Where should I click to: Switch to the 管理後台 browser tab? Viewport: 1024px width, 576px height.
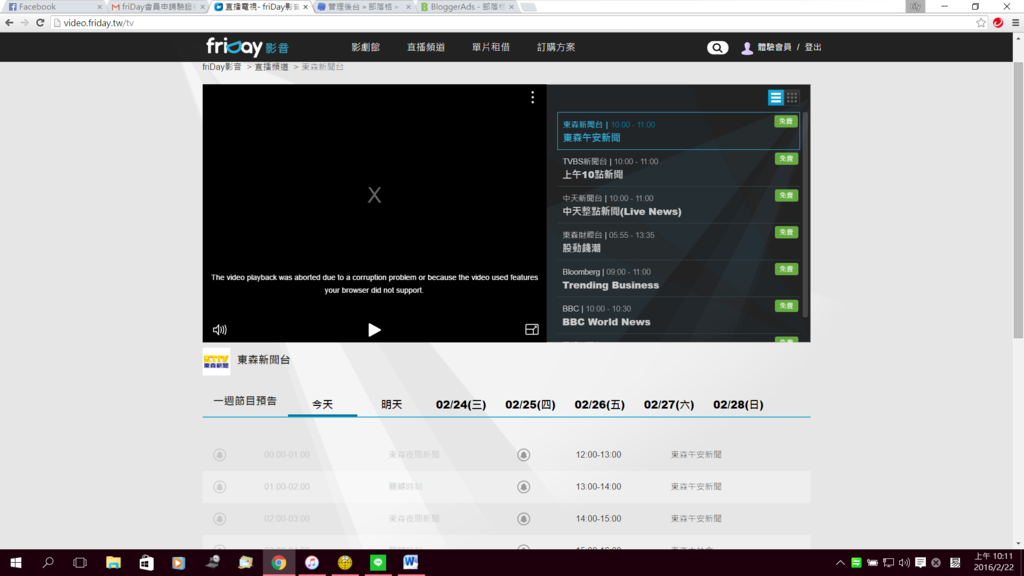(363, 7)
